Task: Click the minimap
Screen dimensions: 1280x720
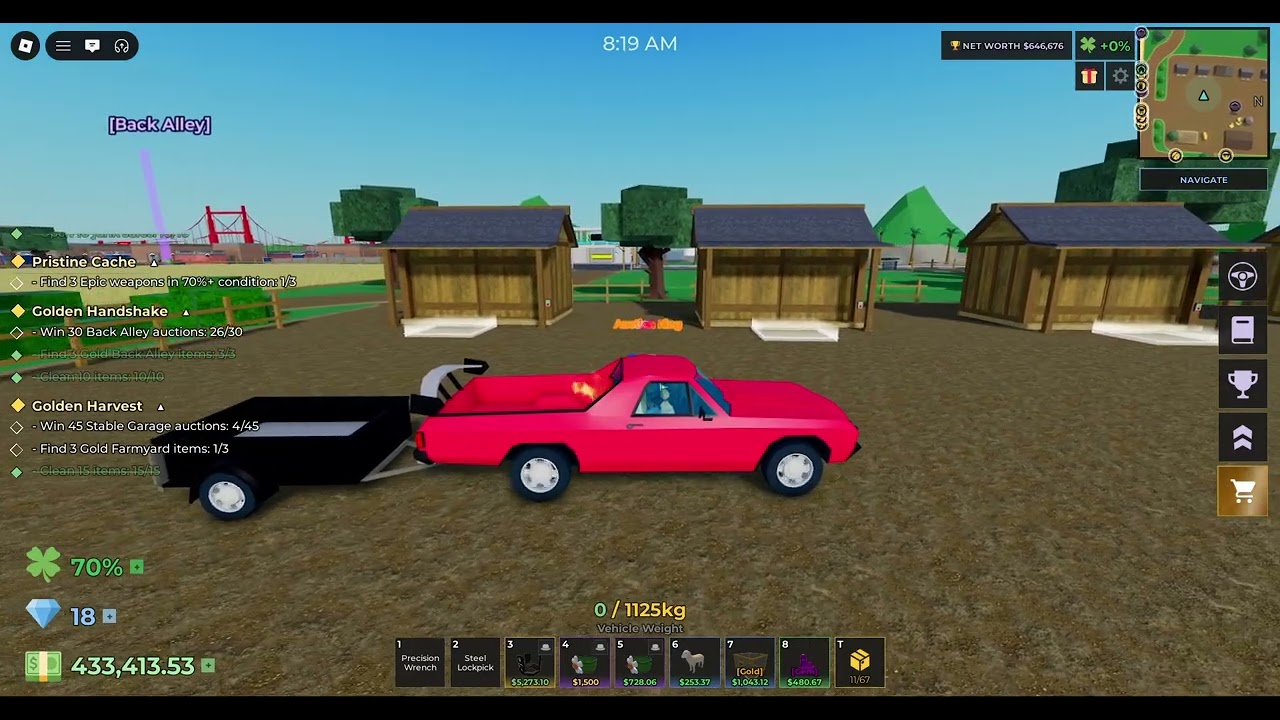Action: click(x=1204, y=94)
